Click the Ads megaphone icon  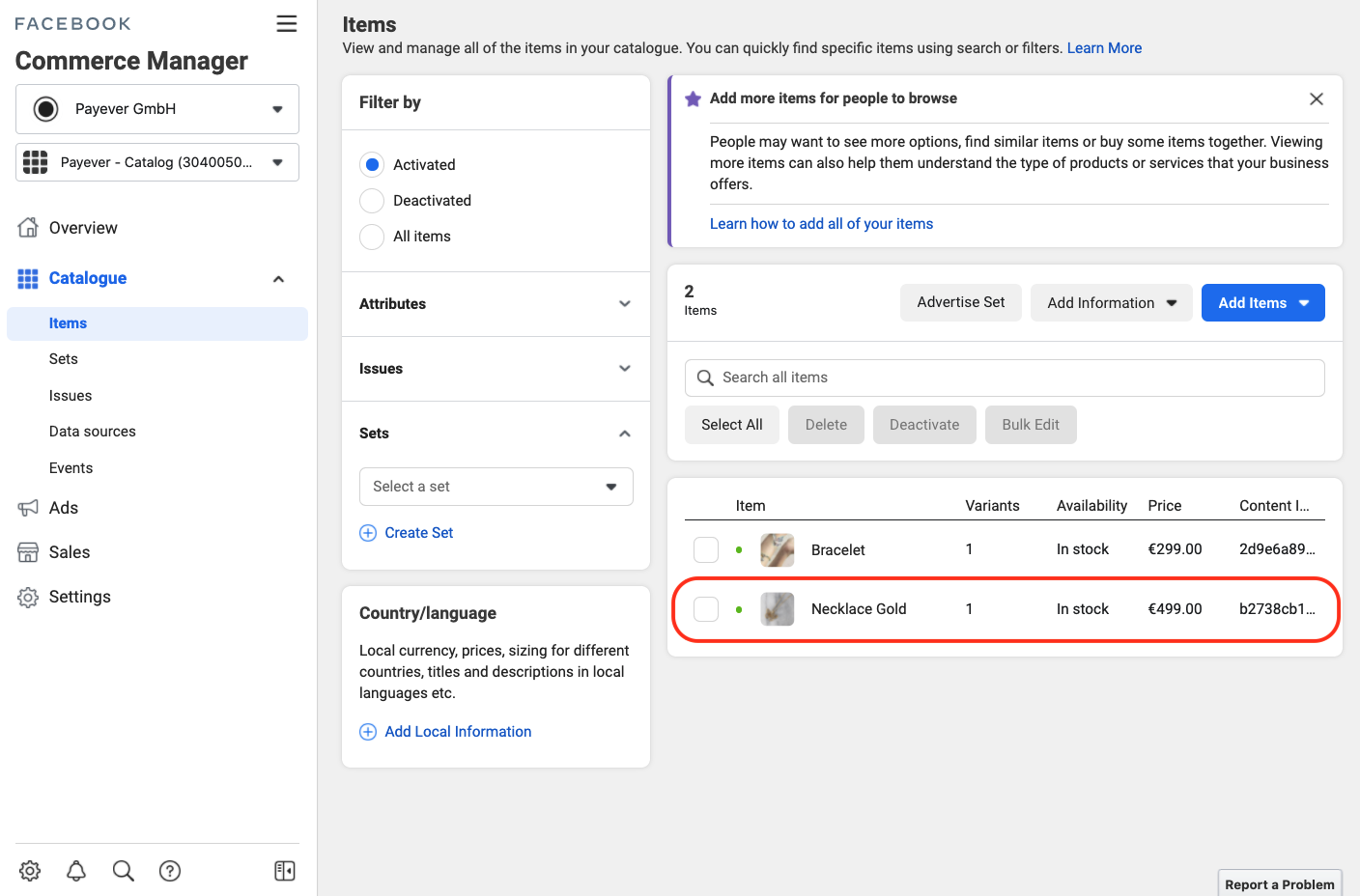point(28,508)
